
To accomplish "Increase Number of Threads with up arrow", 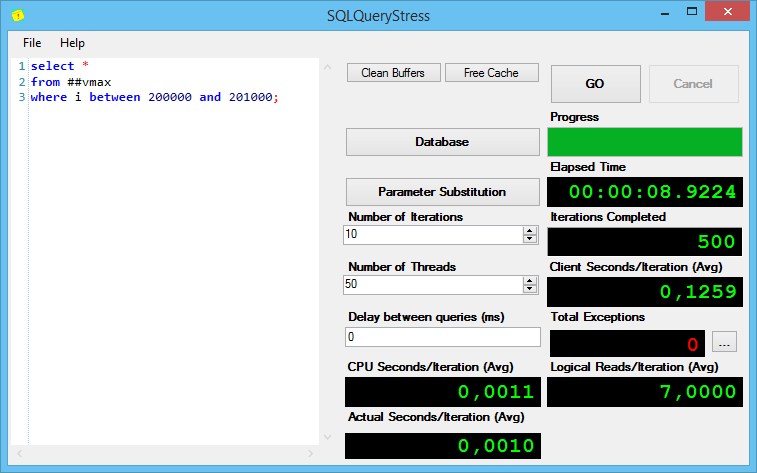I will tap(530, 281).
